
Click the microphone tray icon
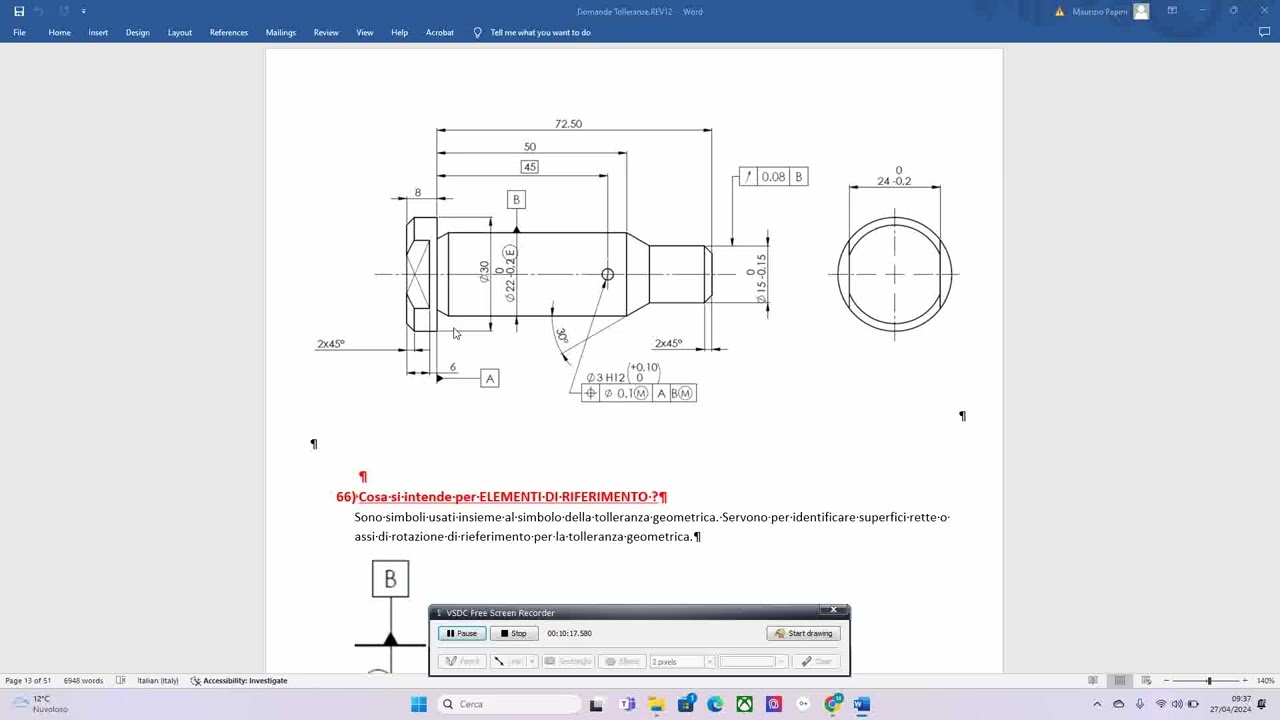(1140, 704)
